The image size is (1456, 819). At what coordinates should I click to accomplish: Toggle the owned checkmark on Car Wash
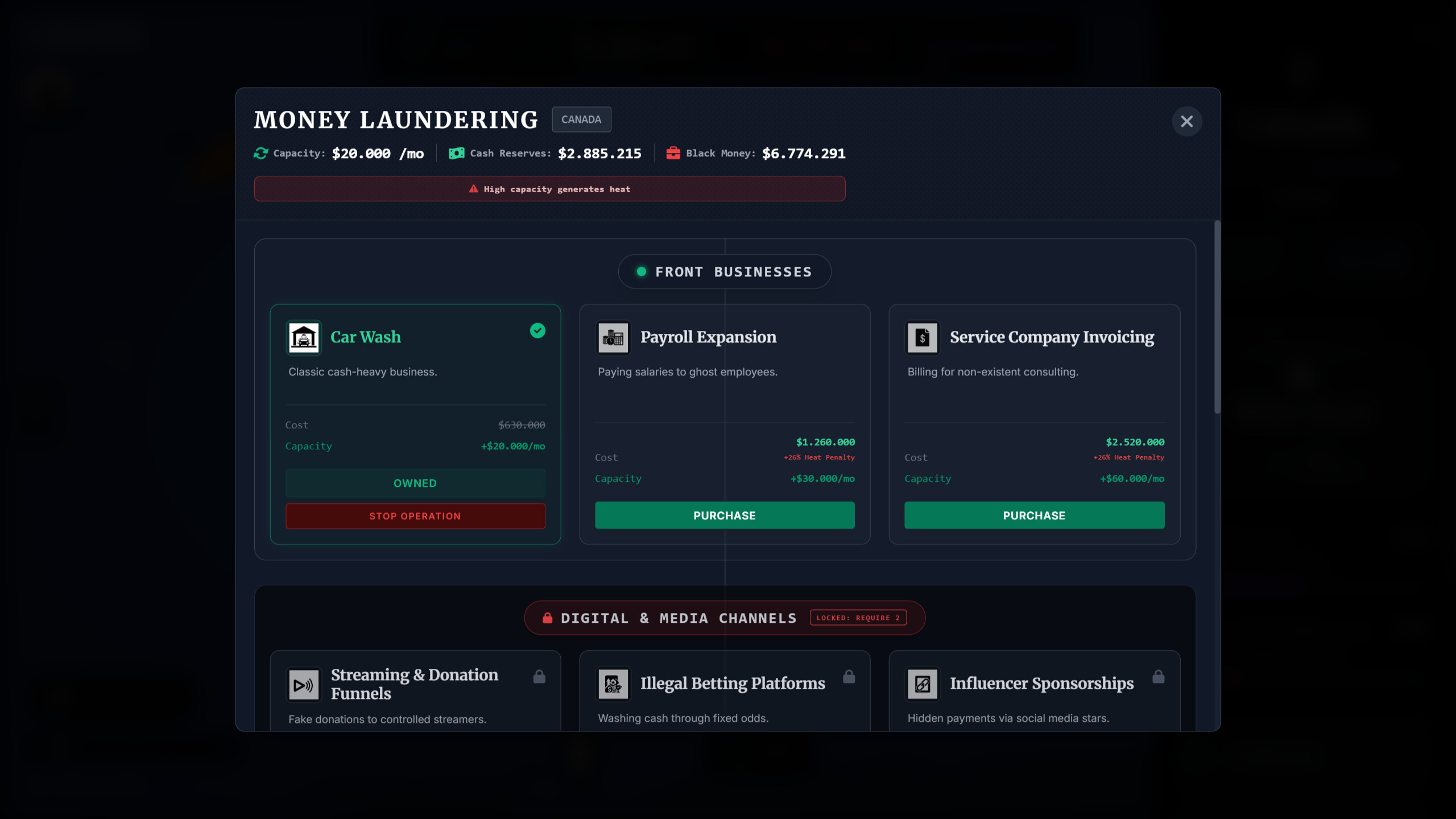tap(537, 330)
